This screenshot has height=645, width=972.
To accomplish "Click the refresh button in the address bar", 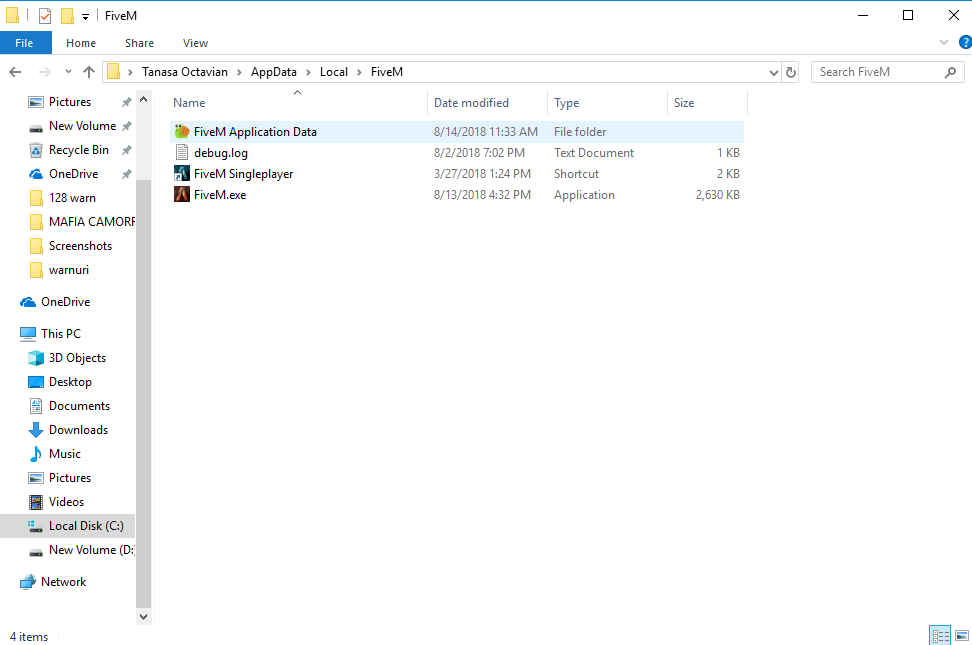I will [790, 71].
